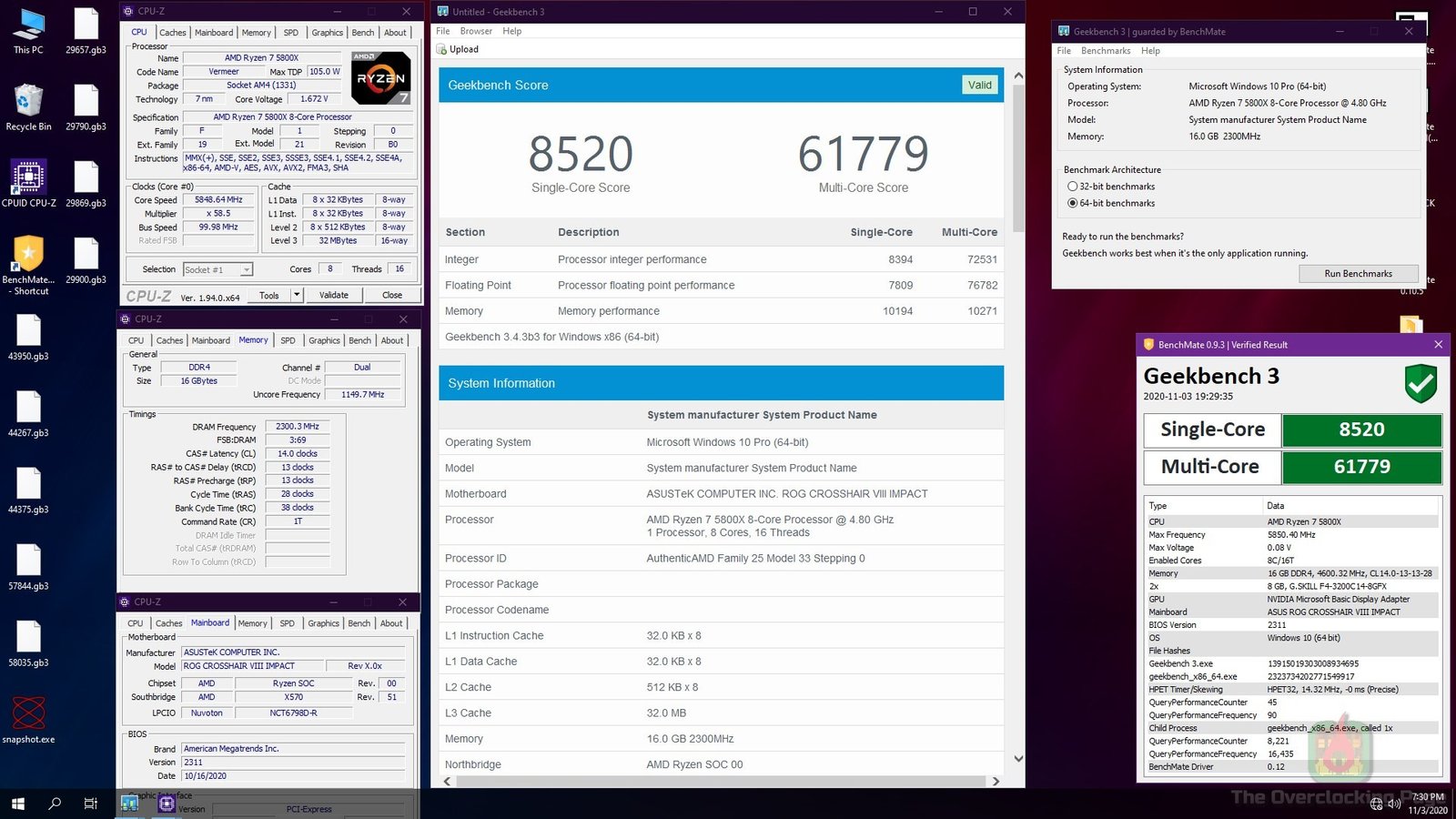1456x819 pixels.
Task: Switch to the SPD tab in CPU-Z
Action: pos(291,32)
